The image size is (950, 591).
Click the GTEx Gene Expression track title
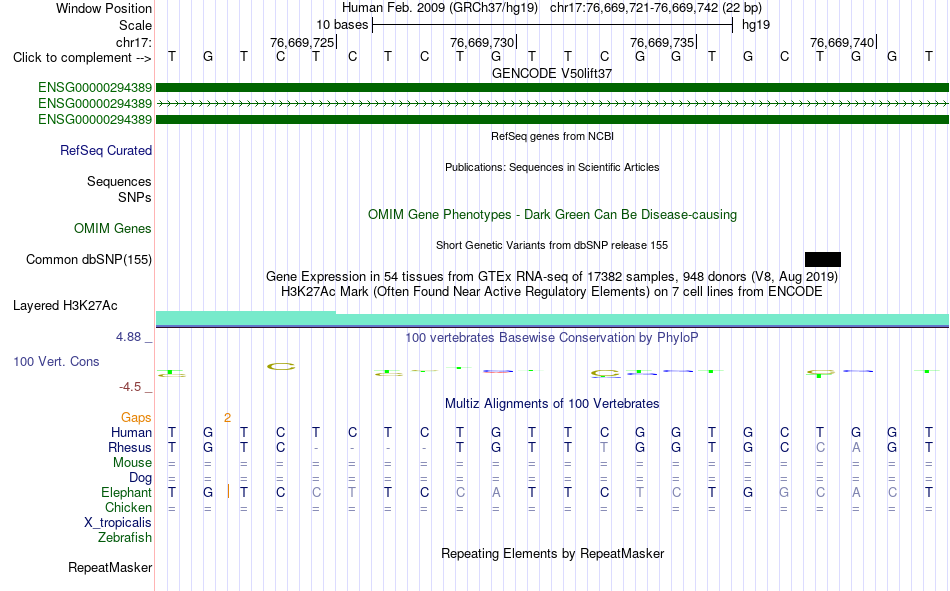(x=552, y=277)
